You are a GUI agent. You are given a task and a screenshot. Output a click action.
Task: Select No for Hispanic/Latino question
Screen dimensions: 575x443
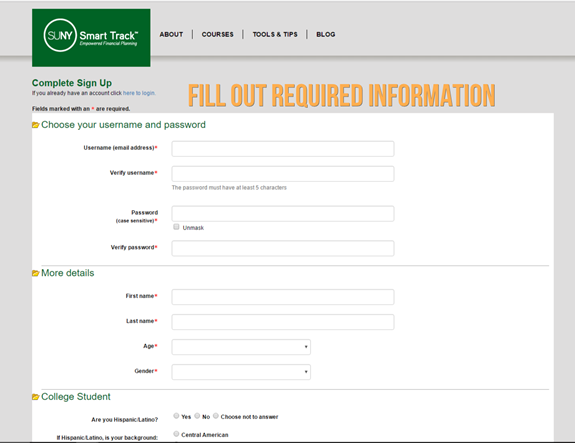click(197, 416)
